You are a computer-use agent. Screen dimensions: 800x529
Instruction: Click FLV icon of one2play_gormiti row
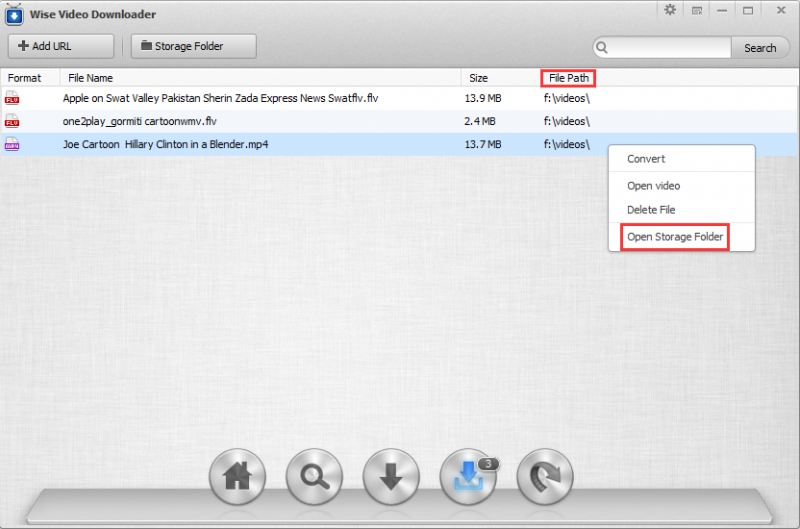click(12, 121)
